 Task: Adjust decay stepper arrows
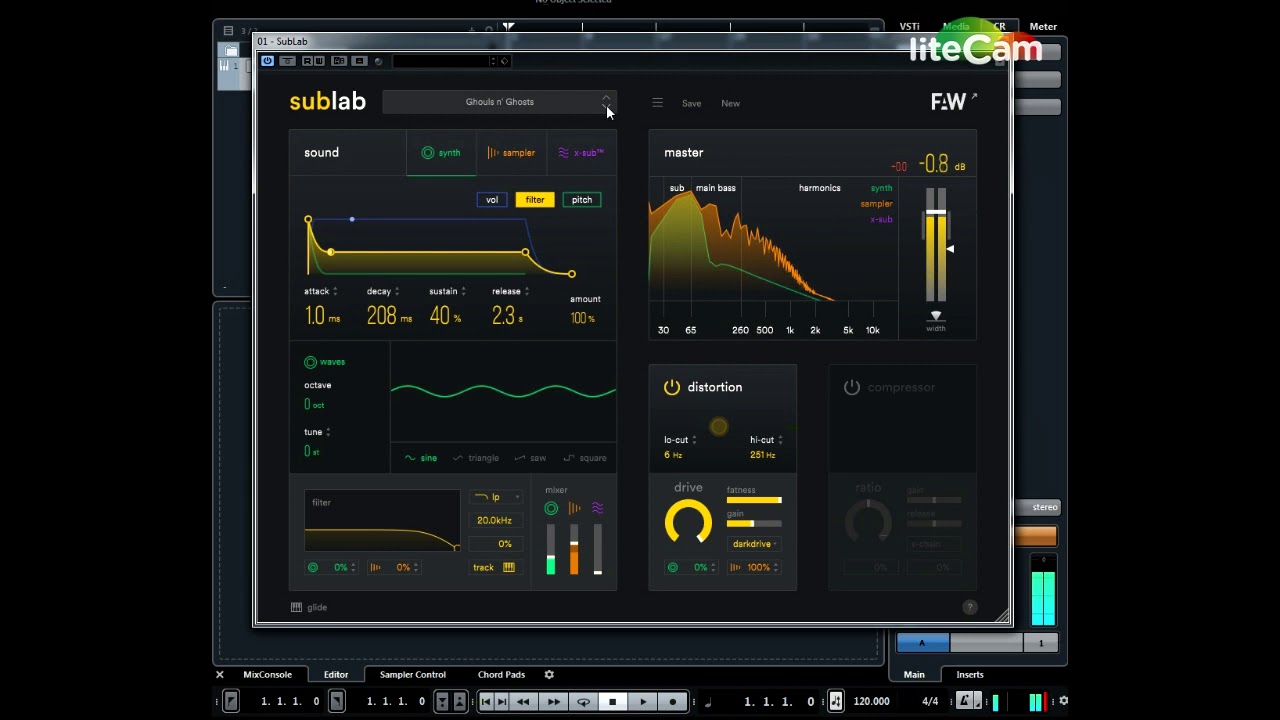(x=397, y=292)
